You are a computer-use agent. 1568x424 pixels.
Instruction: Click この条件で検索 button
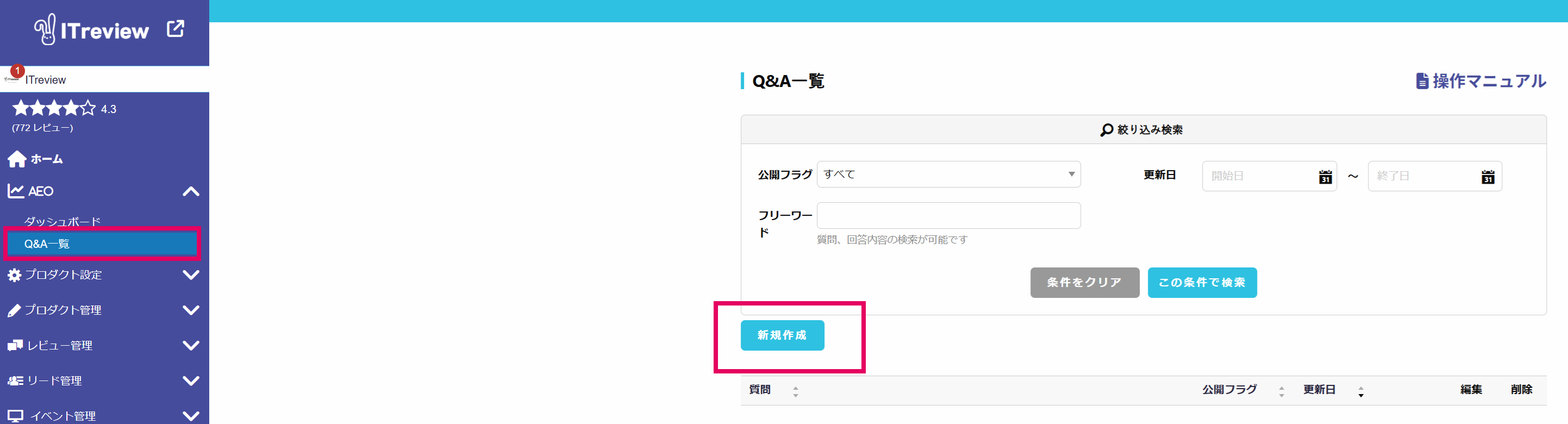click(1202, 283)
